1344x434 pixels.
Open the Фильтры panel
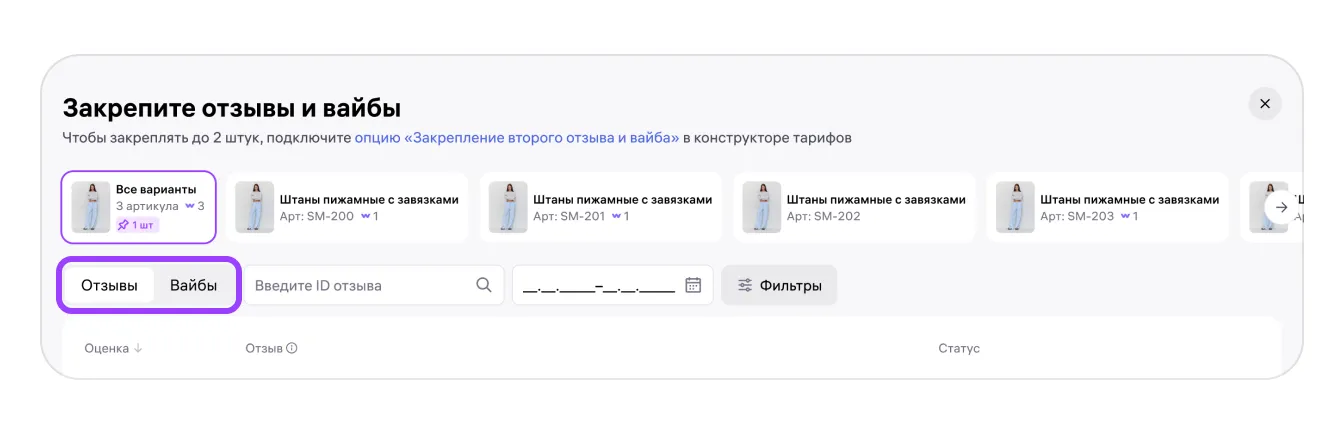[x=779, y=285]
